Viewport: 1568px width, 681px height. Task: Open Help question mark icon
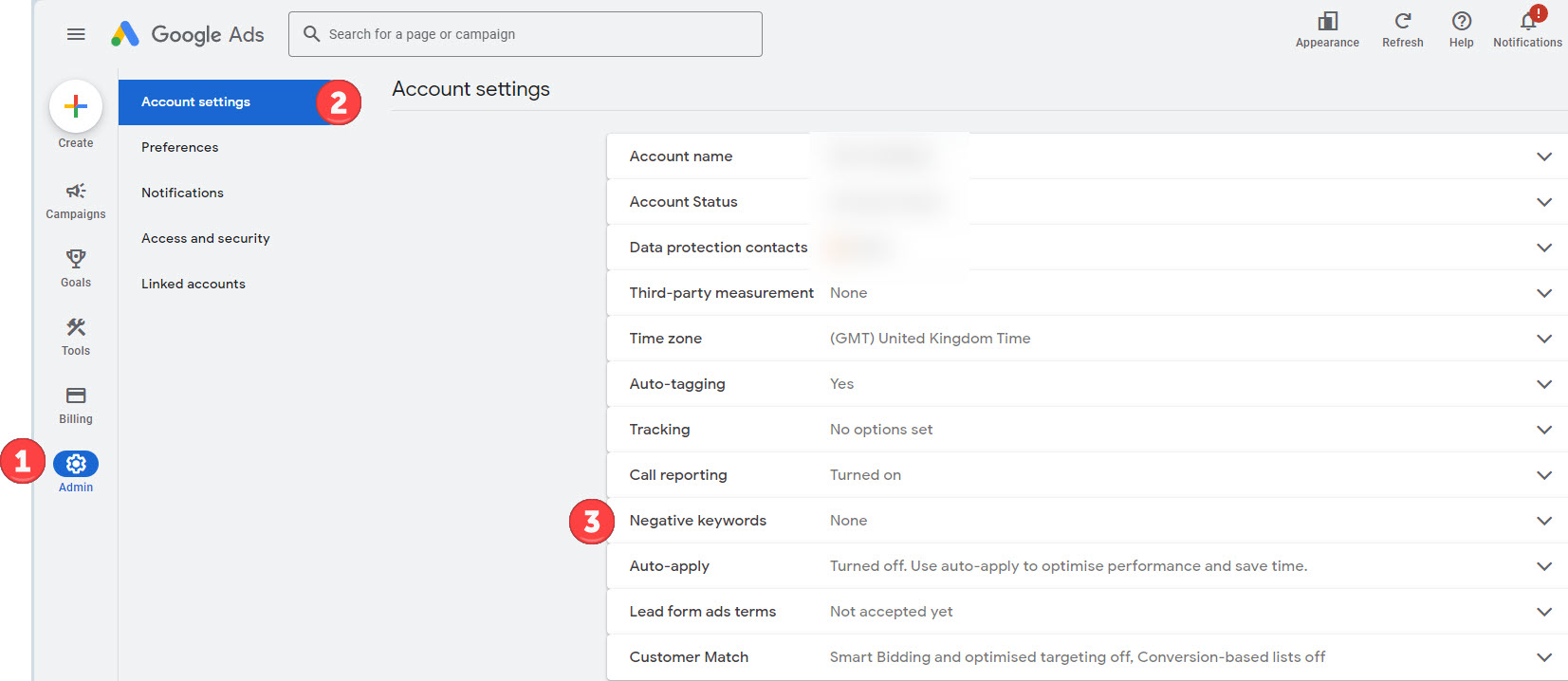click(x=1461, y=21)
